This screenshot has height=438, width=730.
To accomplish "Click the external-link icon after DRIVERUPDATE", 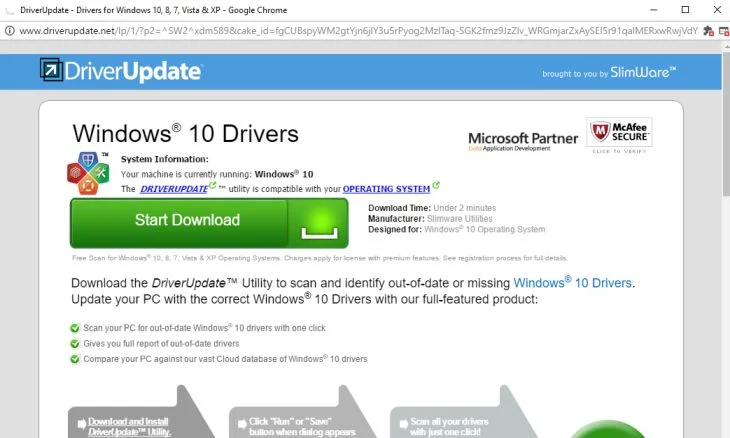I will [213, 185].
